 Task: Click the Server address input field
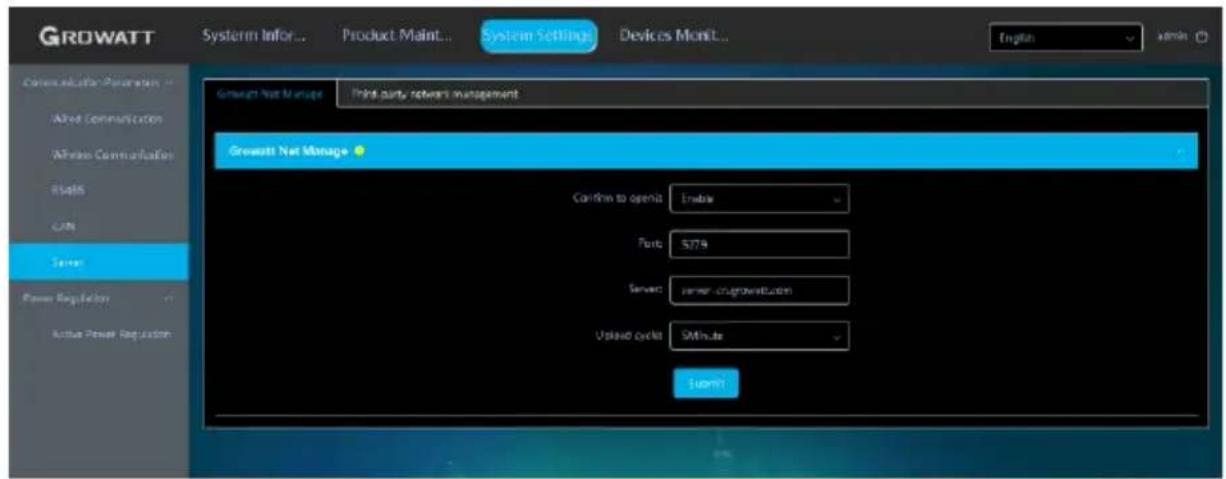click(x=759, y=290)
